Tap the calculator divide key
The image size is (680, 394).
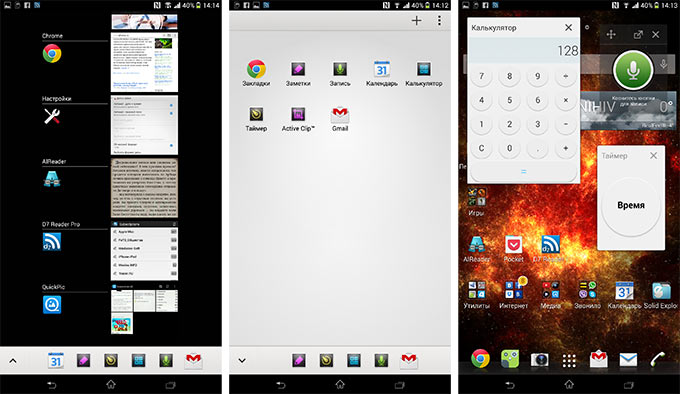566,76
